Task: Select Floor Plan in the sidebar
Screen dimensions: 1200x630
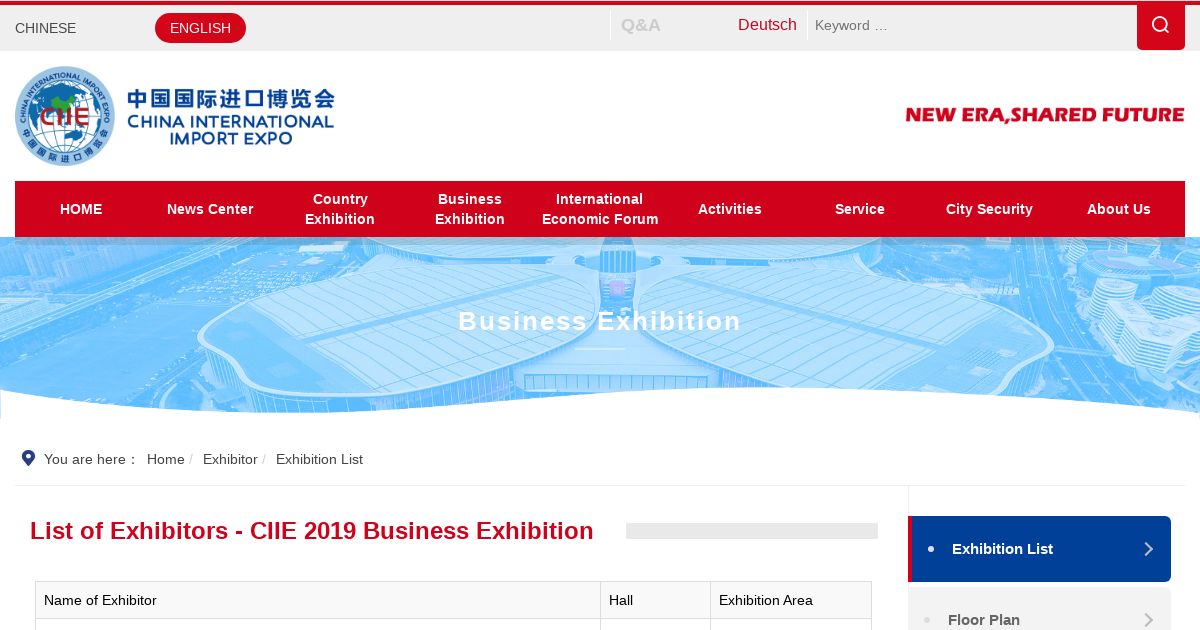Action: tap(1040, 609)
